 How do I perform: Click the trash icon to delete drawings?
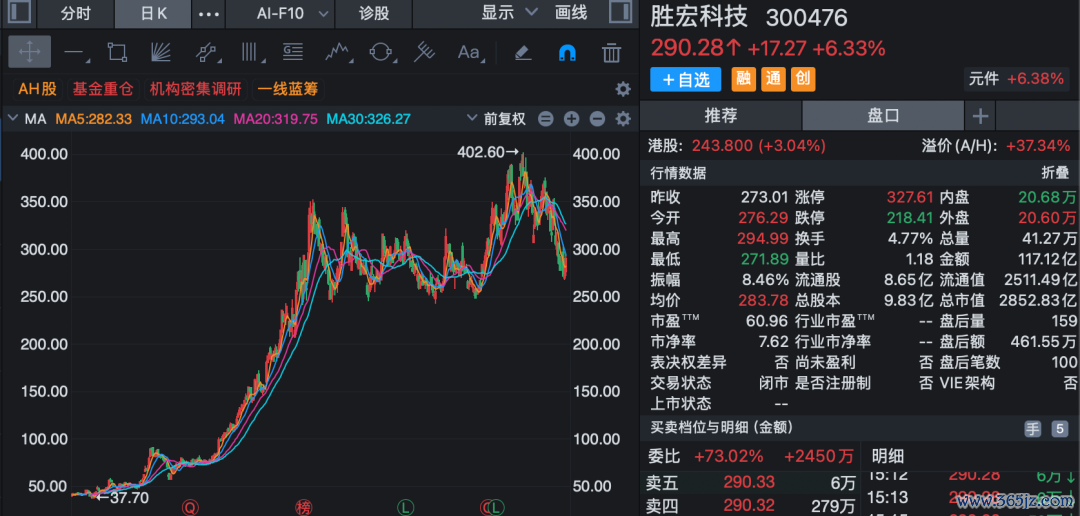coord(611,52)
